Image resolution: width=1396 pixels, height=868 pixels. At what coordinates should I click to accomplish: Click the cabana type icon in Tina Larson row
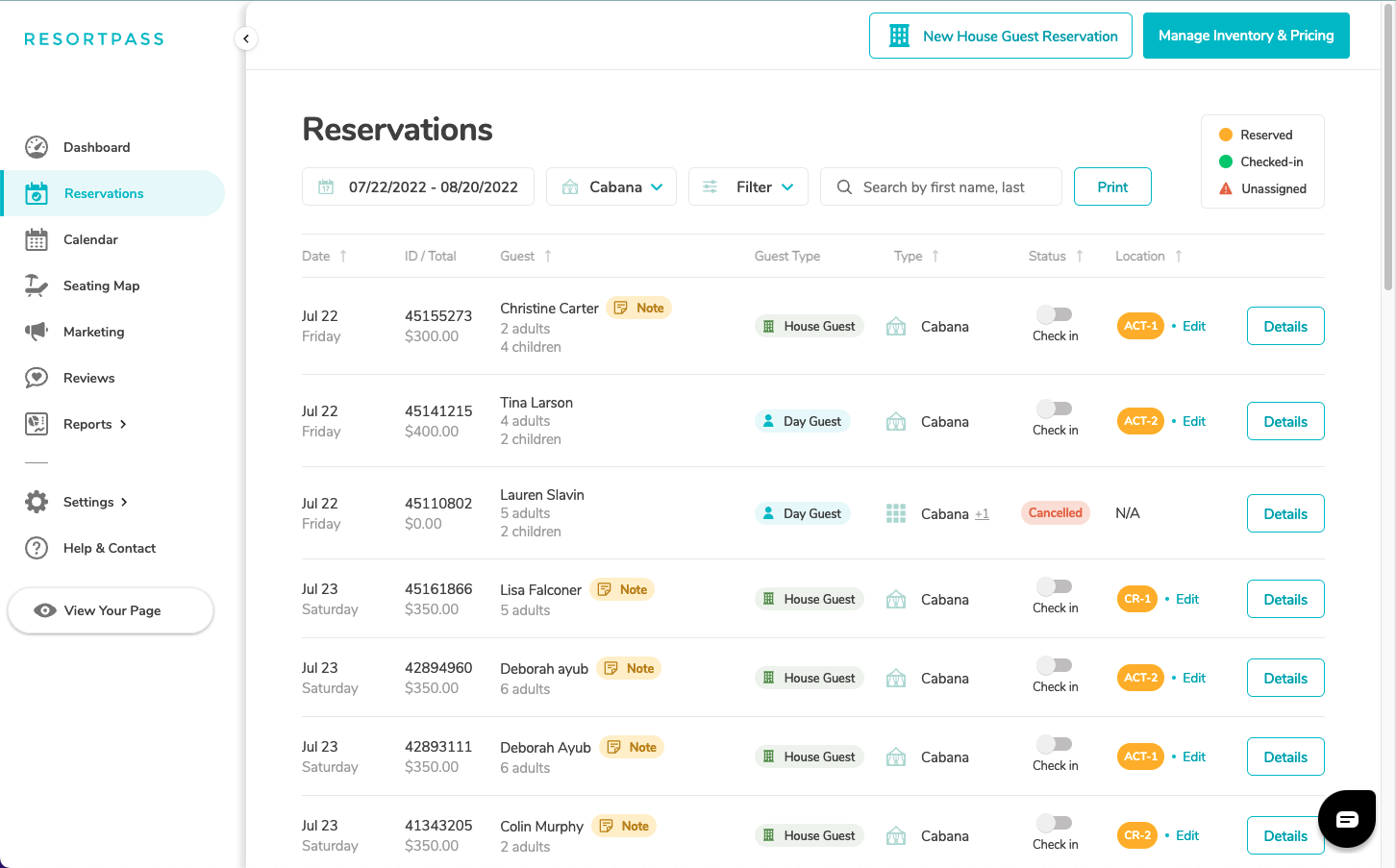(x=896, y=421)
